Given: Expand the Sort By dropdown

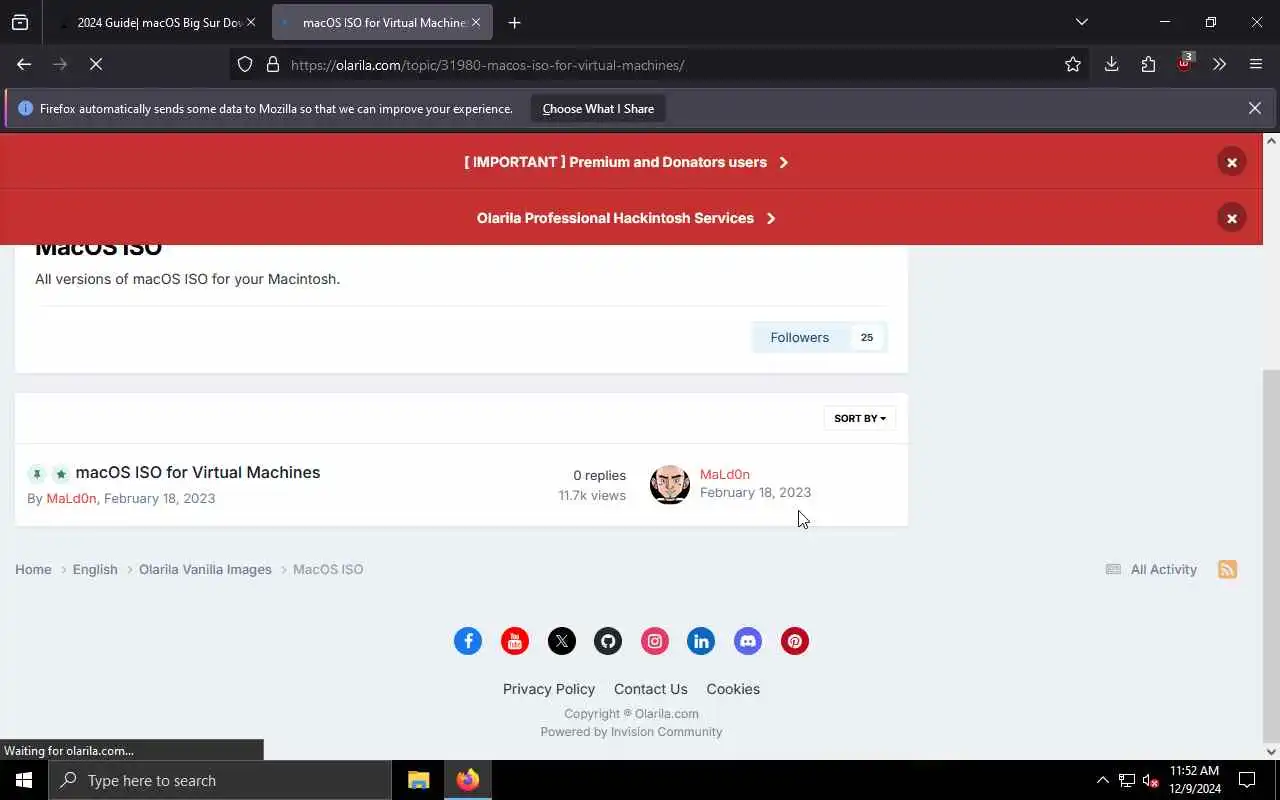Looking at the screenshot, I should tap(860, 418).
